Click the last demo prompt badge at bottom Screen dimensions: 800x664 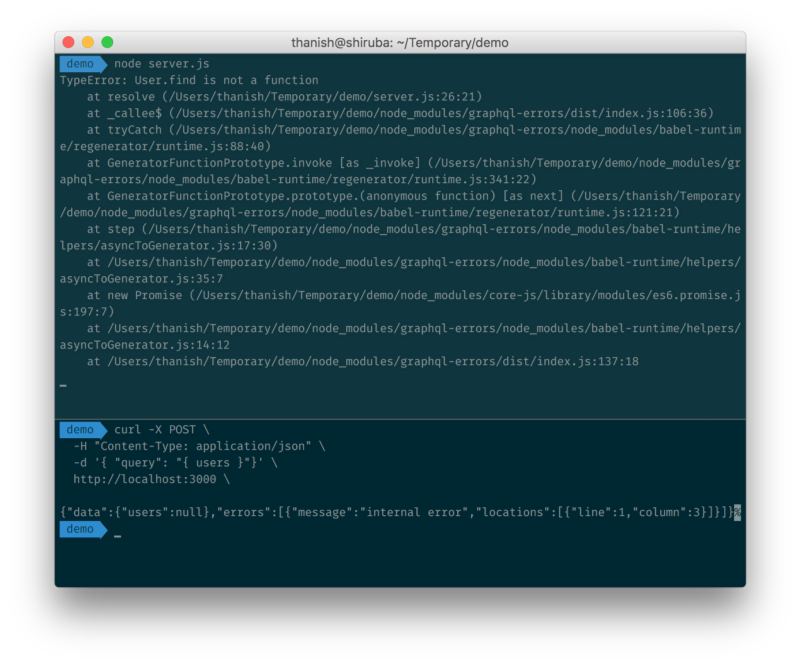80,529
